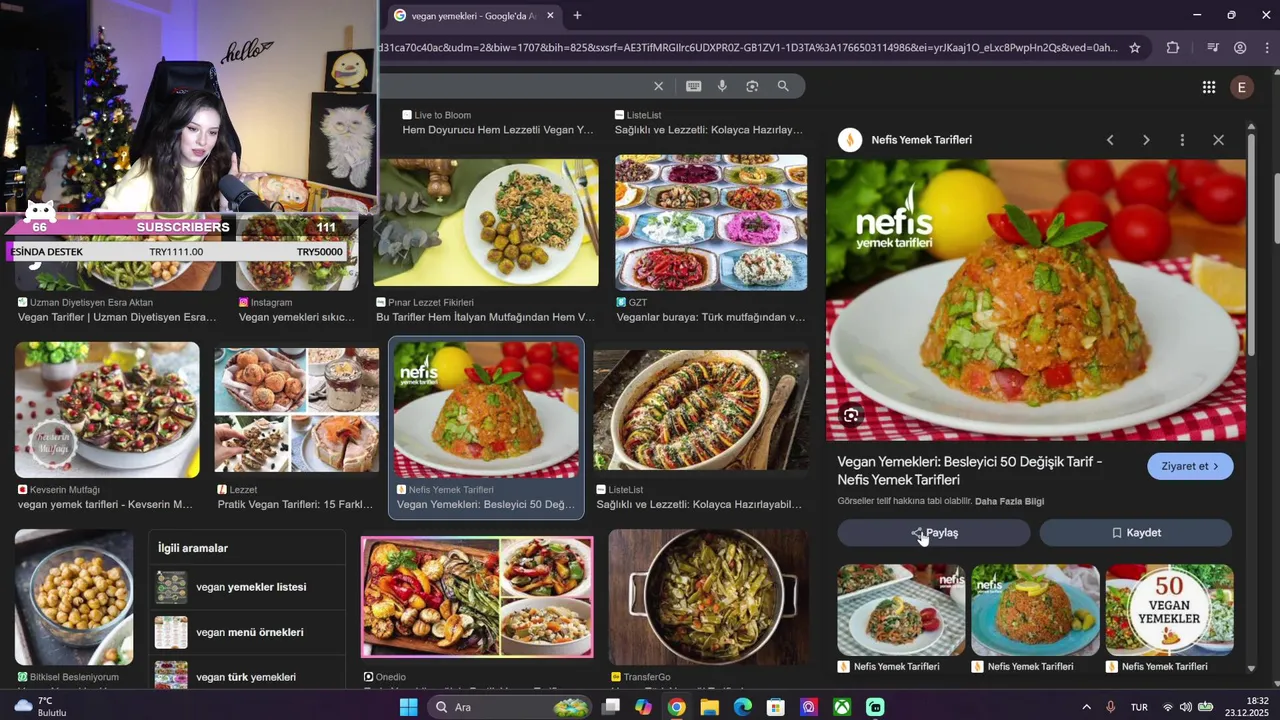Image resolution: width=1280 pixels, height=720 pixels.
Task: Click the browser address bar URL
Action: [748, 47]
